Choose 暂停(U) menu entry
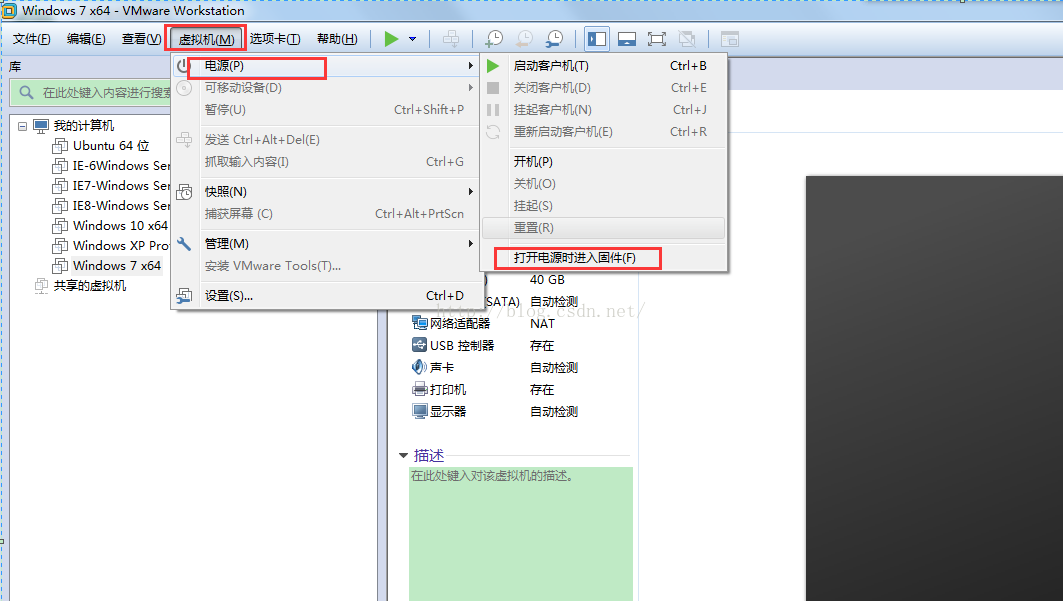Screen dimensions: 1063x601 click(x=324, y=109)
